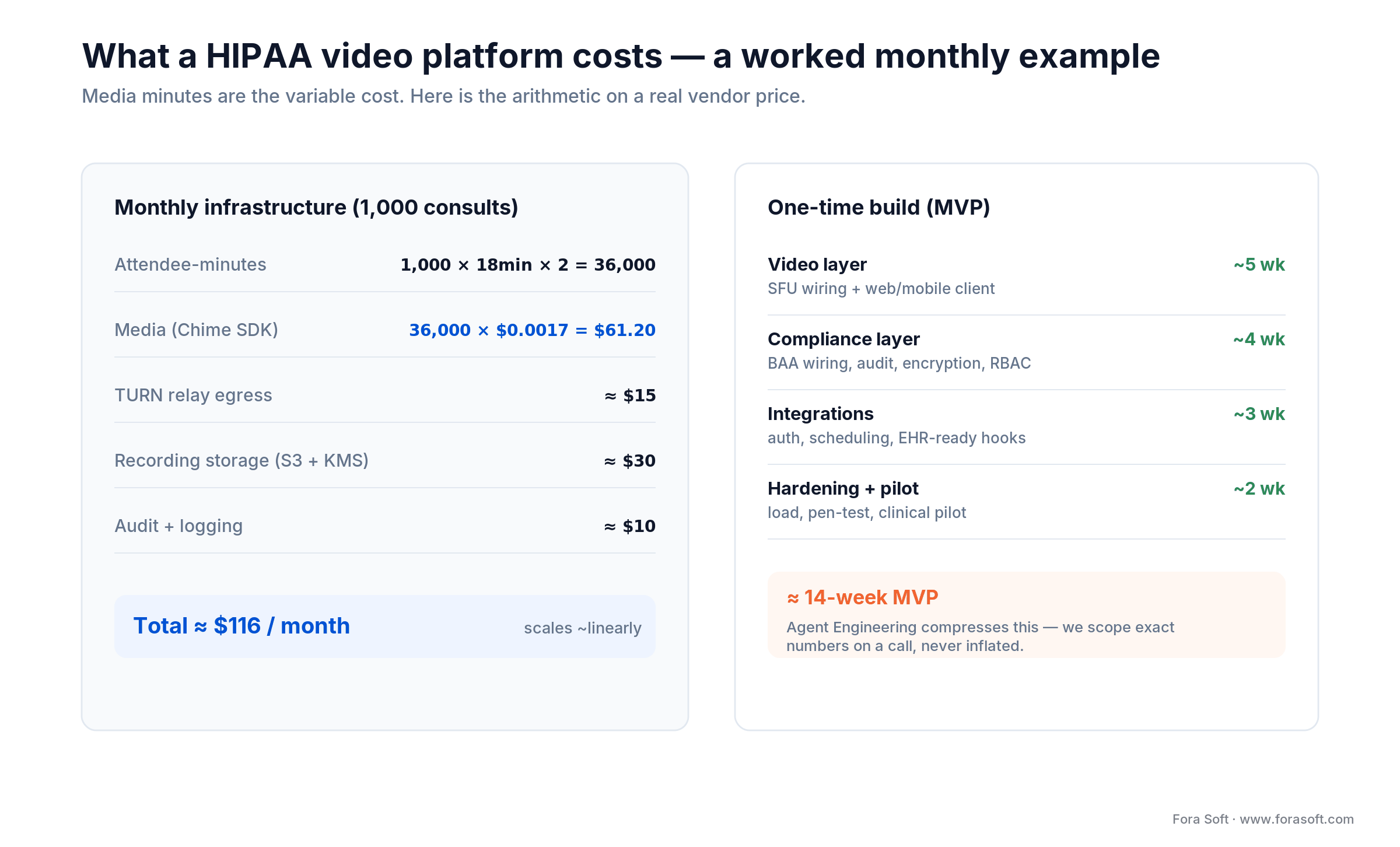Click the 'TURN relay egress' label
Screen dimensions: 1400x847
pos(193,395)
